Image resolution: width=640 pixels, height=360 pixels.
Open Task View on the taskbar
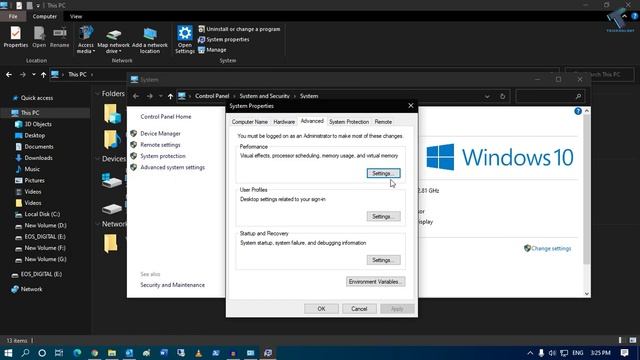pos(59,353)
